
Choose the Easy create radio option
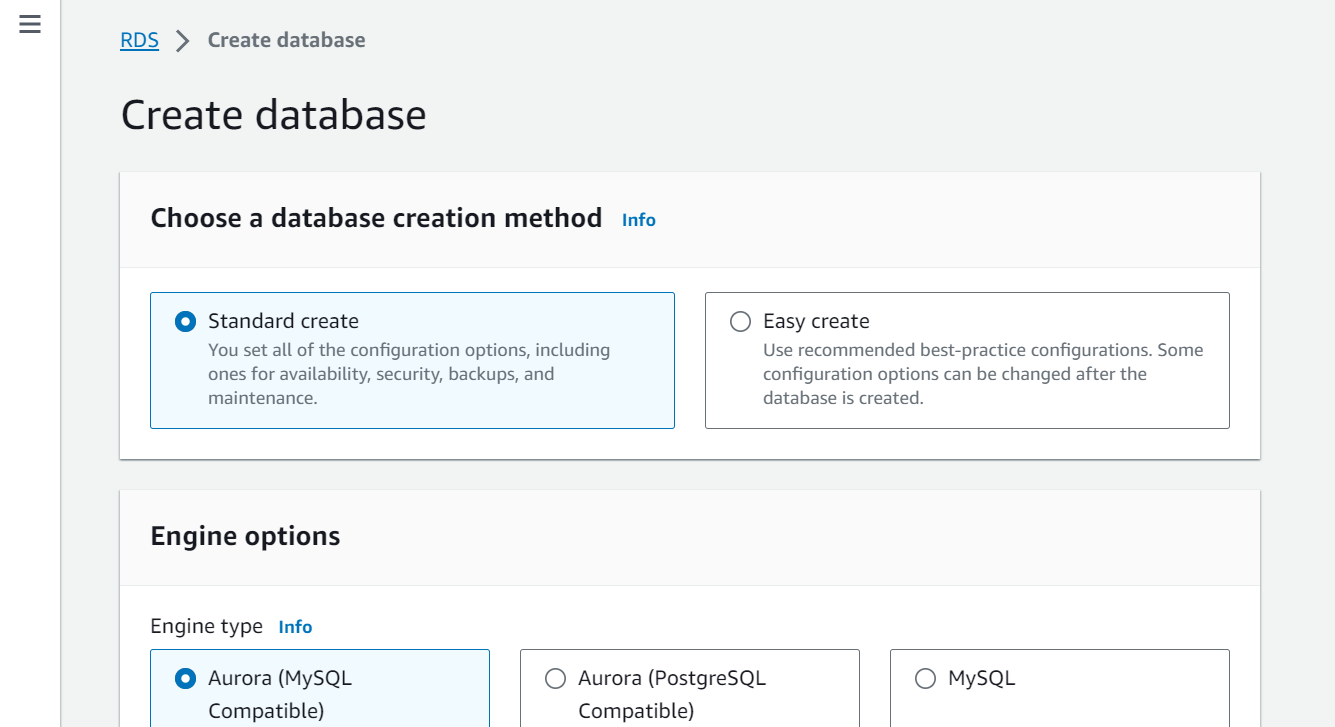740,321
